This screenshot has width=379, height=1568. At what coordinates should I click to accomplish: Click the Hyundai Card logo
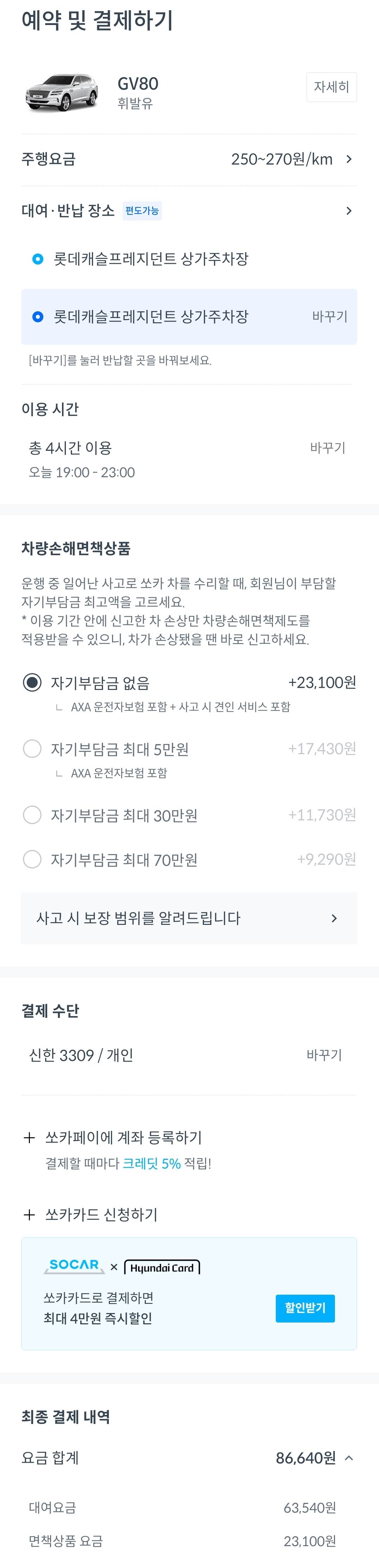162,1267
